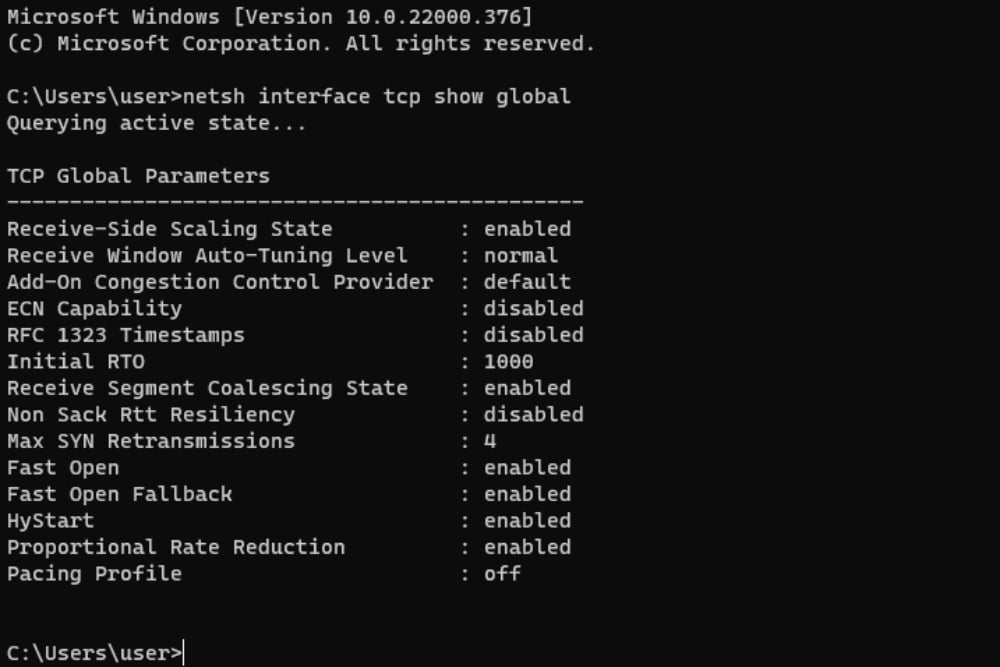The height and width of the screenshot is (667, 1000).
Task: Click Receive Window Auto-Tuning Level normal value
Action: pos(520,256)
